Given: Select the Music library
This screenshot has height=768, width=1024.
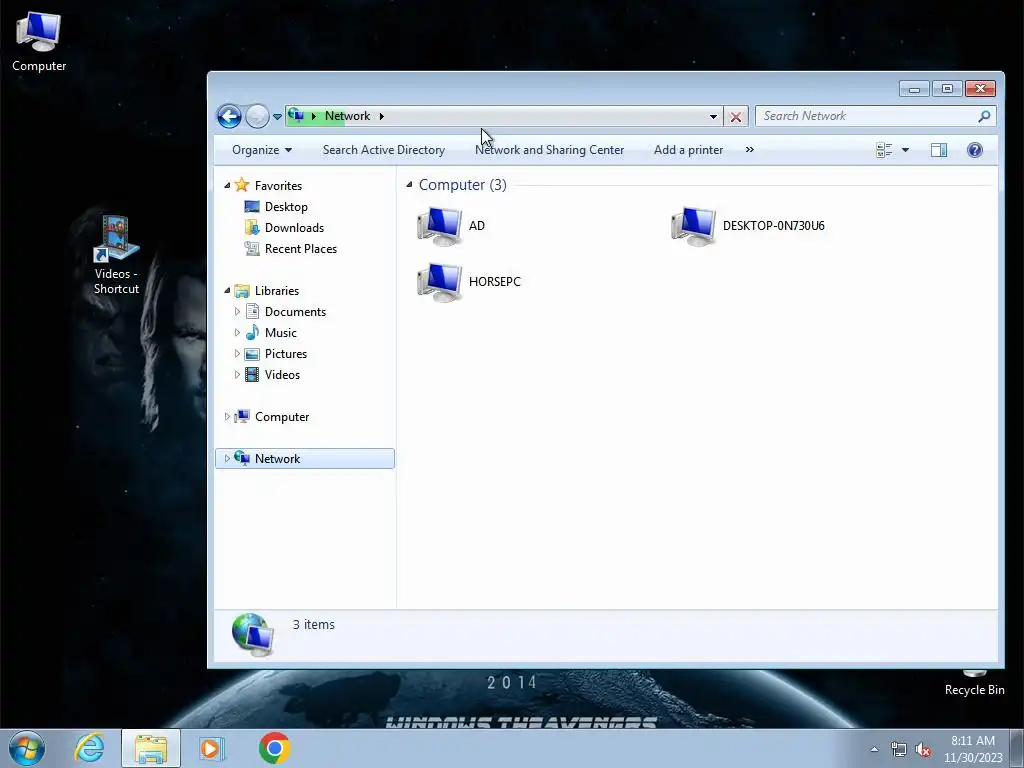Looking at the screenshot, I should [x=281, y=332].
